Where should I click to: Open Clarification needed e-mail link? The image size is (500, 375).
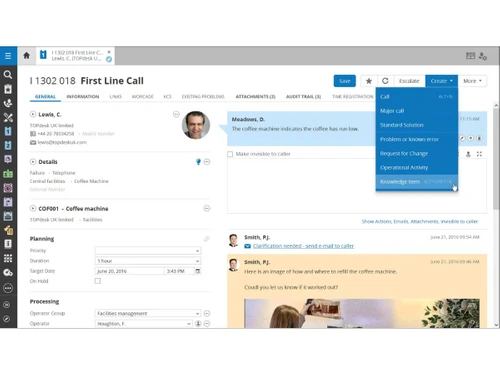[x=303, y=246]
